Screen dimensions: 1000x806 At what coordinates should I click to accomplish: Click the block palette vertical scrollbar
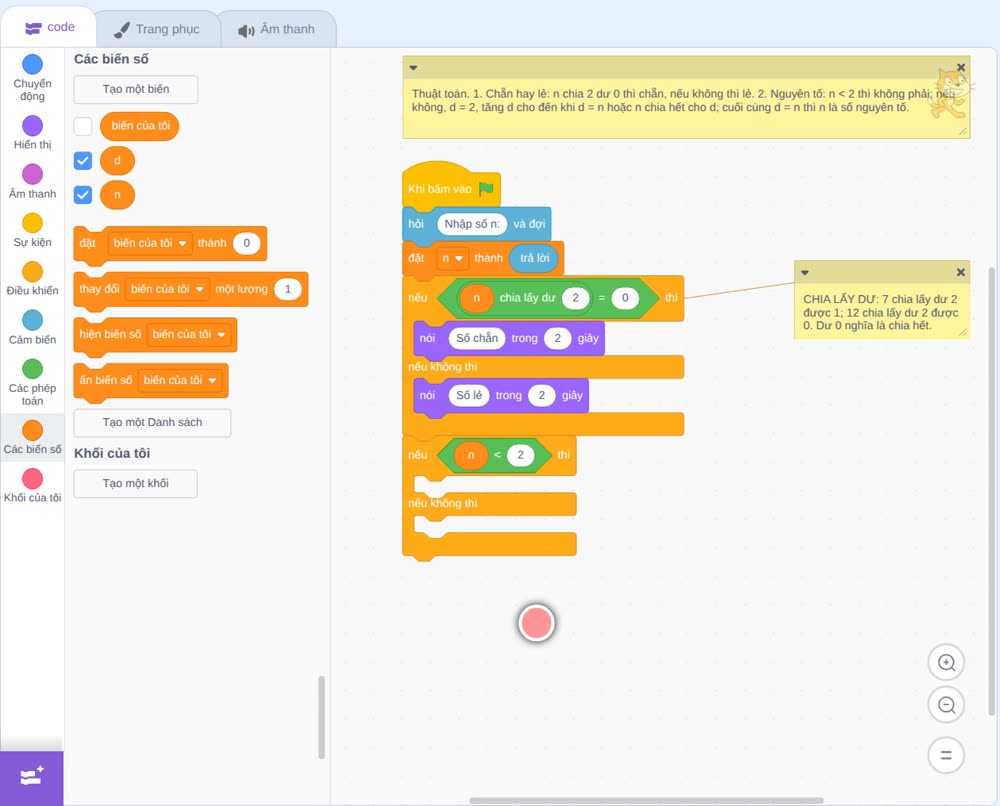tap(321, 717)
